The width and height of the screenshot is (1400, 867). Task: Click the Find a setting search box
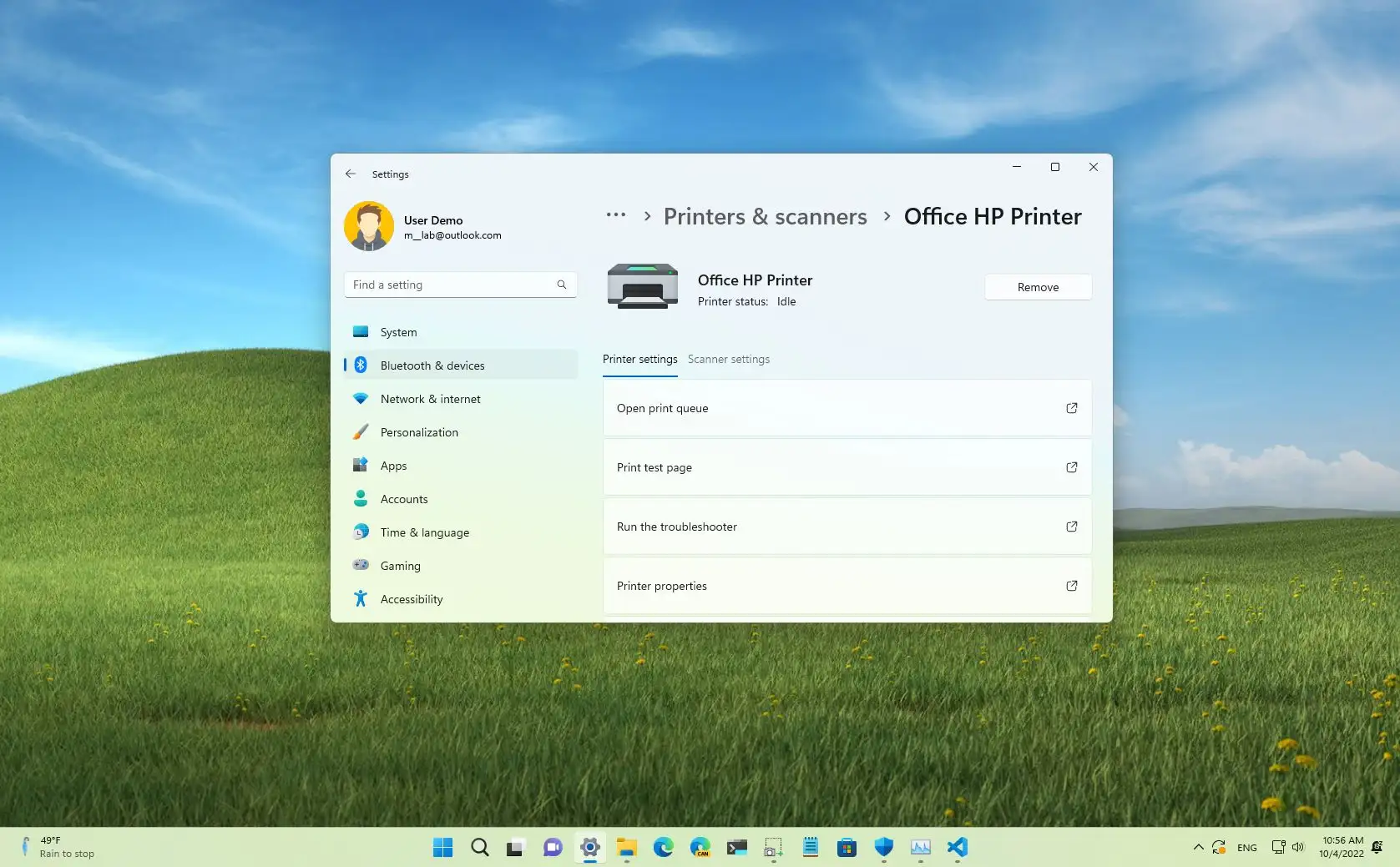coord(460,285)
